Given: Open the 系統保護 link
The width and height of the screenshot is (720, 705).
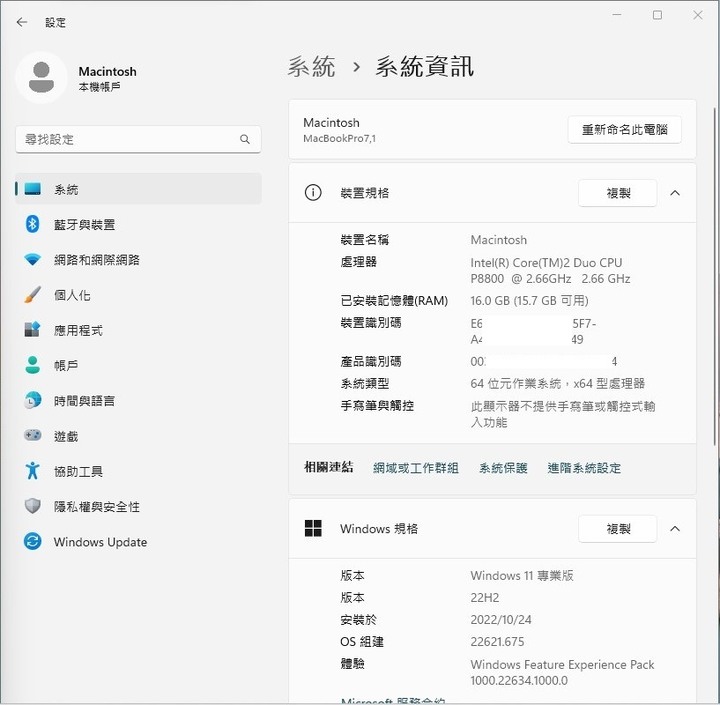Looking at the screenshot, I should (x=503, y=468).
